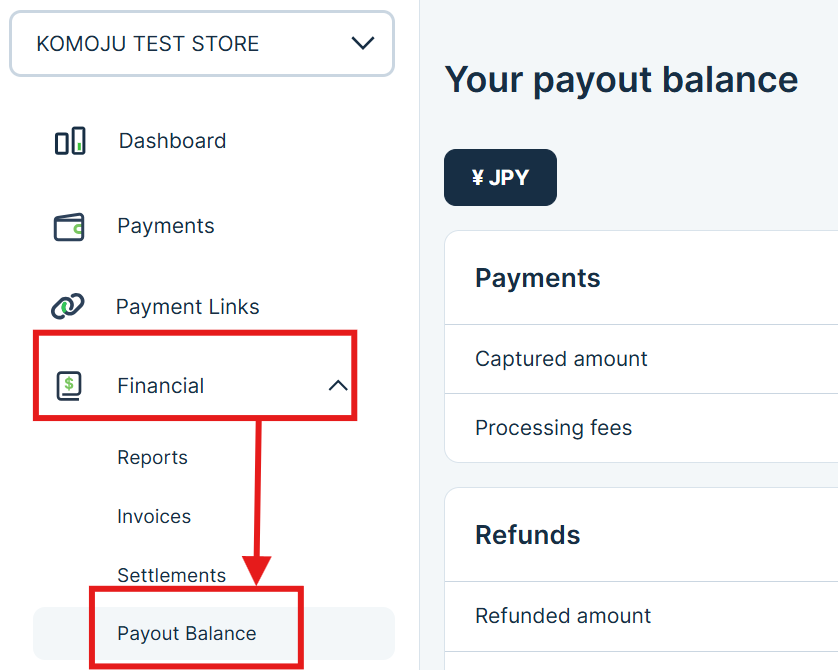Go to Settlements submenu item

pos(171,575)
